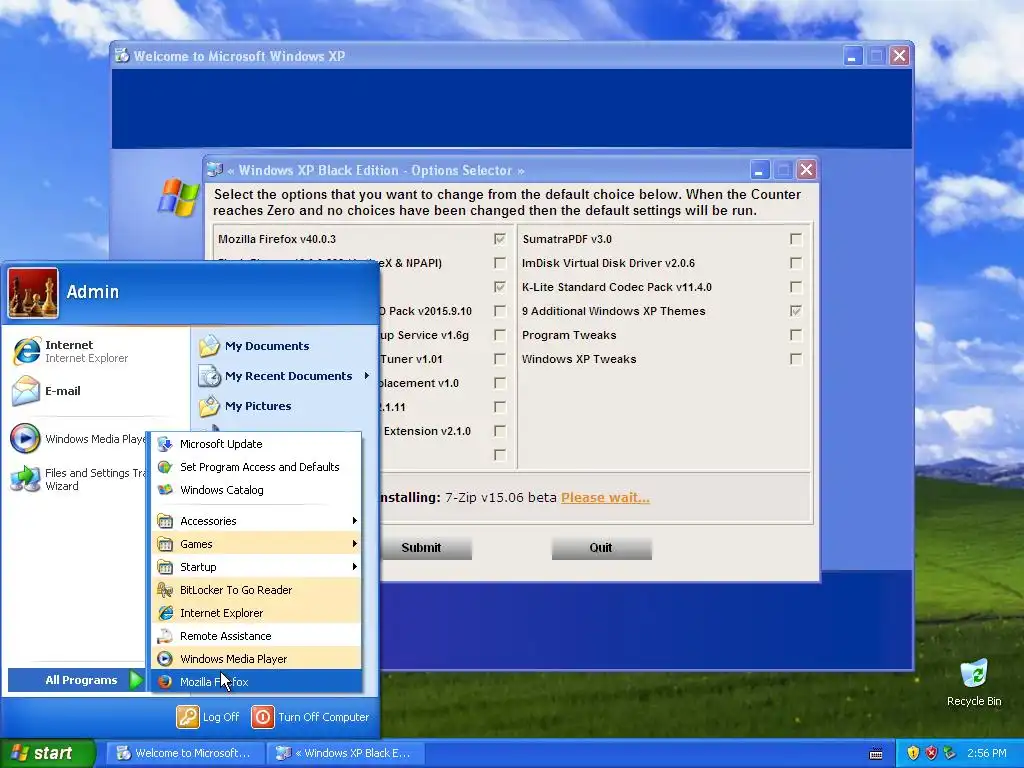Click the All Programs button
The image size is (1024, 768).
click(76, 680)
